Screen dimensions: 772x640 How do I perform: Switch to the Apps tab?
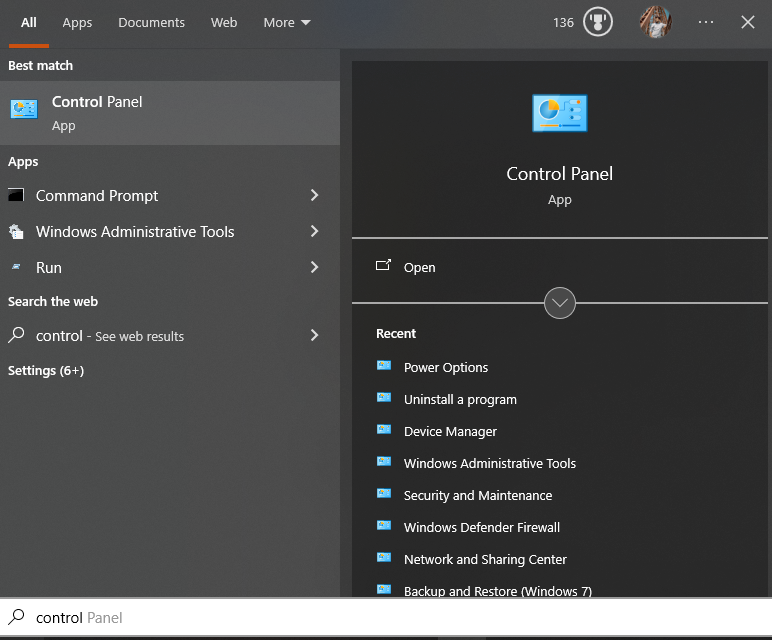(x=77, y=23)
